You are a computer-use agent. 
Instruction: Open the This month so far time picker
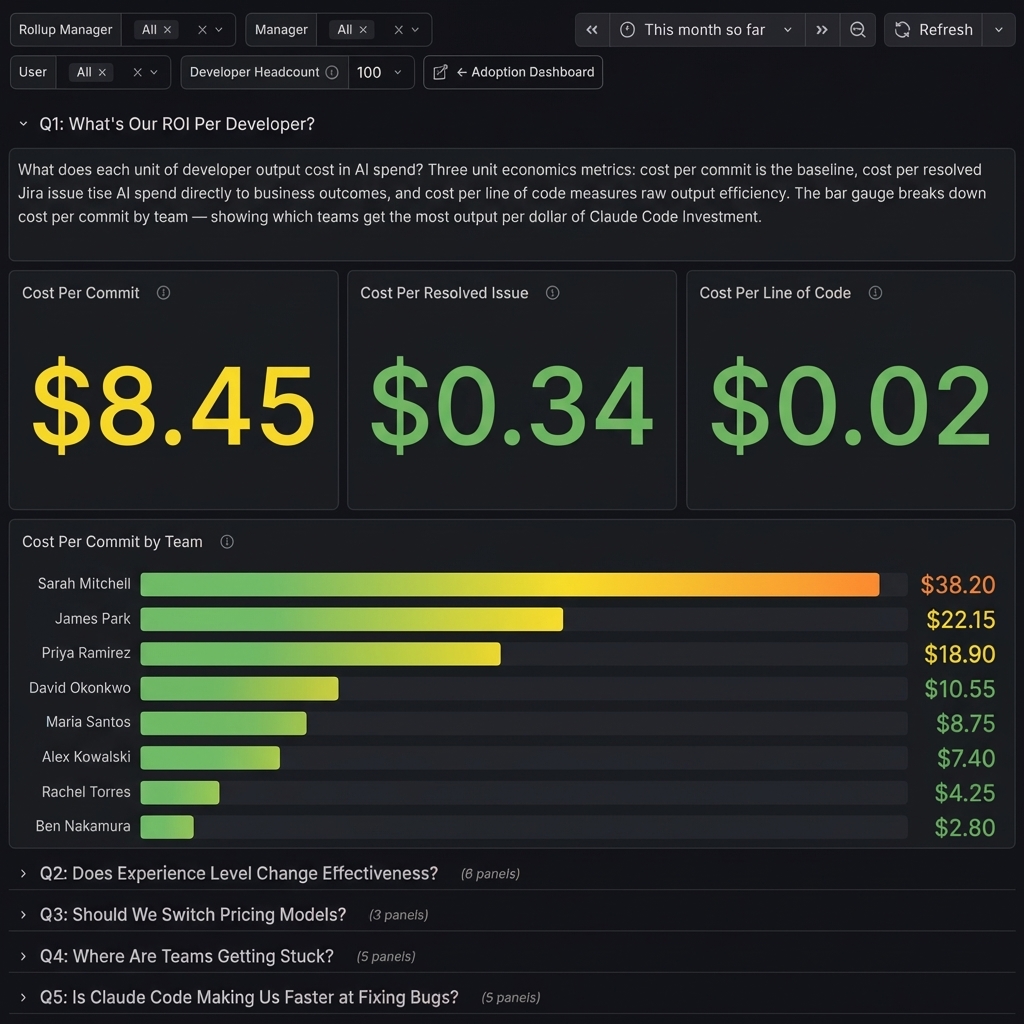703,29
